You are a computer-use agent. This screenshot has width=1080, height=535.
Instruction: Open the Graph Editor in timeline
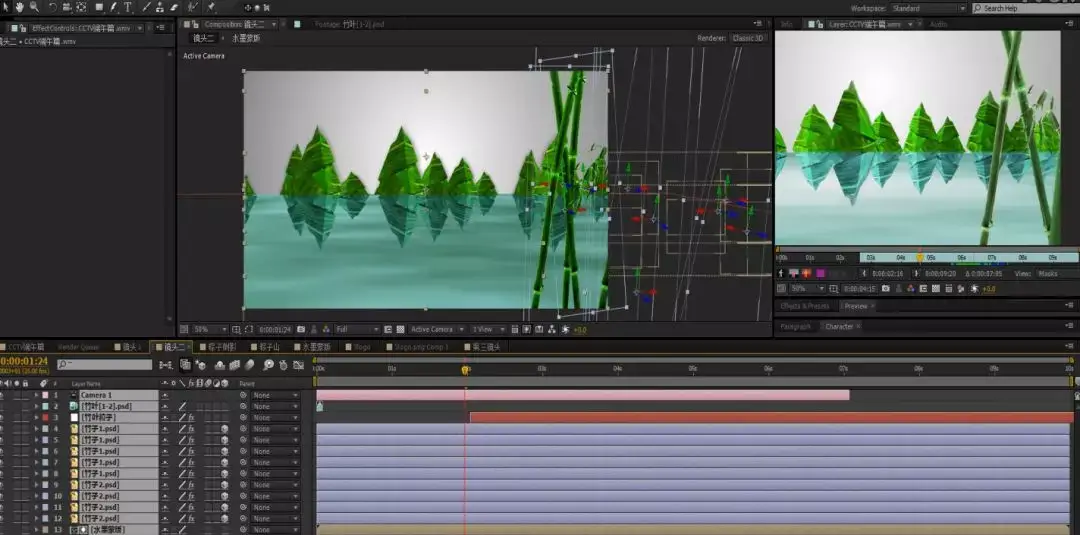tap(298, 365)
